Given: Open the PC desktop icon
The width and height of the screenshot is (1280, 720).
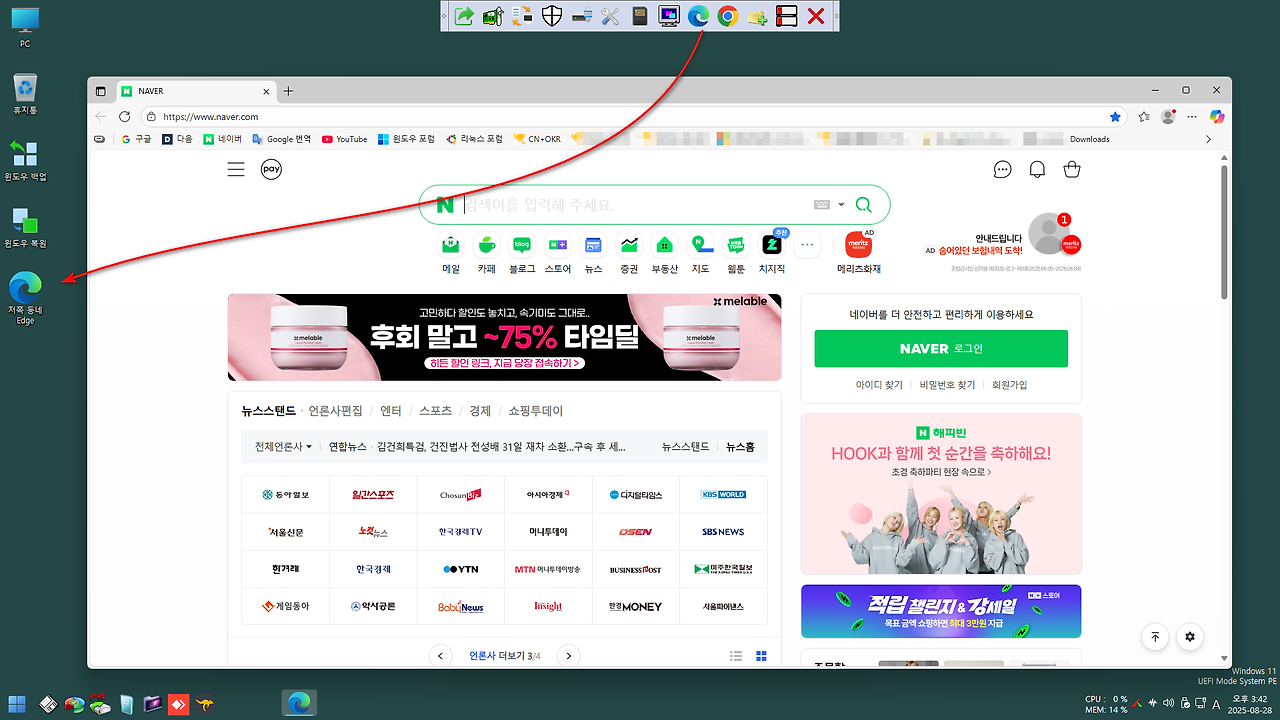Looking at the screenshot, I should click(25, 28).
